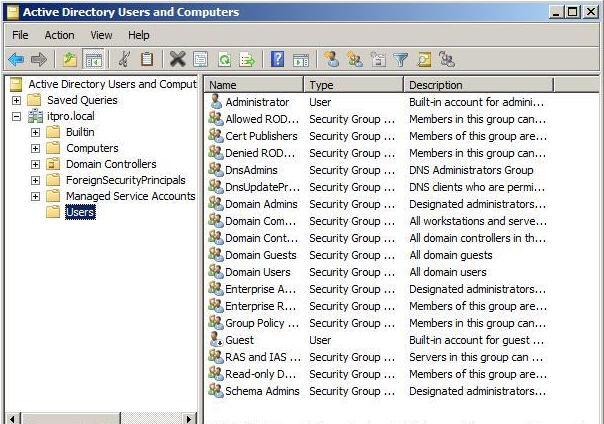The width and height of the screenshot is (604, 424).
Task: Sort by the Type column header
Action: tap(354, 85)
